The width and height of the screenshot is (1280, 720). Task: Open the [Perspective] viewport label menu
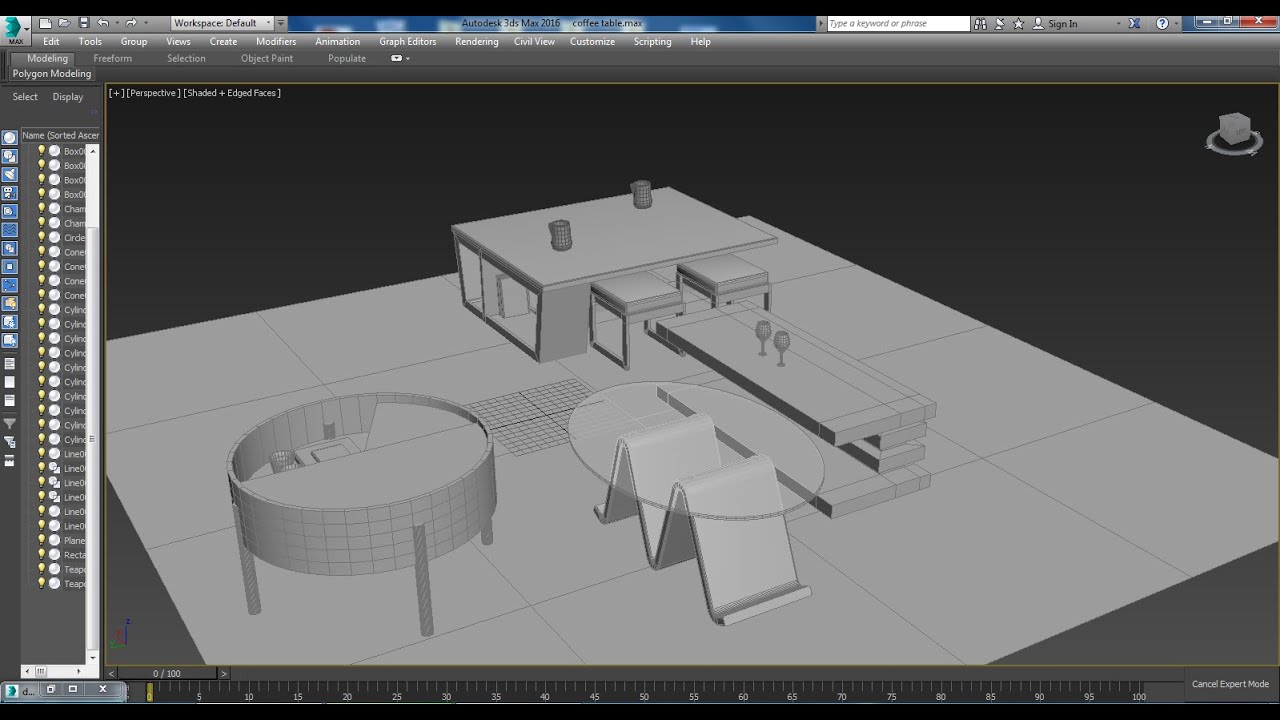pos(154,93)
